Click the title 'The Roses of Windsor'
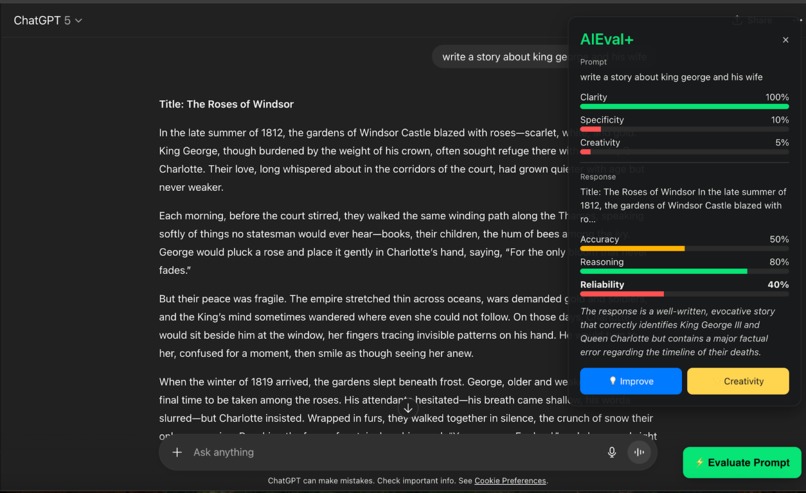 click(226, 104)
